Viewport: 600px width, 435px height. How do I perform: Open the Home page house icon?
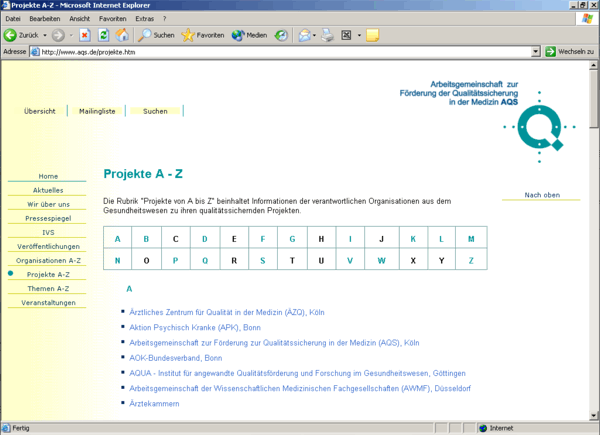(122, 35)
